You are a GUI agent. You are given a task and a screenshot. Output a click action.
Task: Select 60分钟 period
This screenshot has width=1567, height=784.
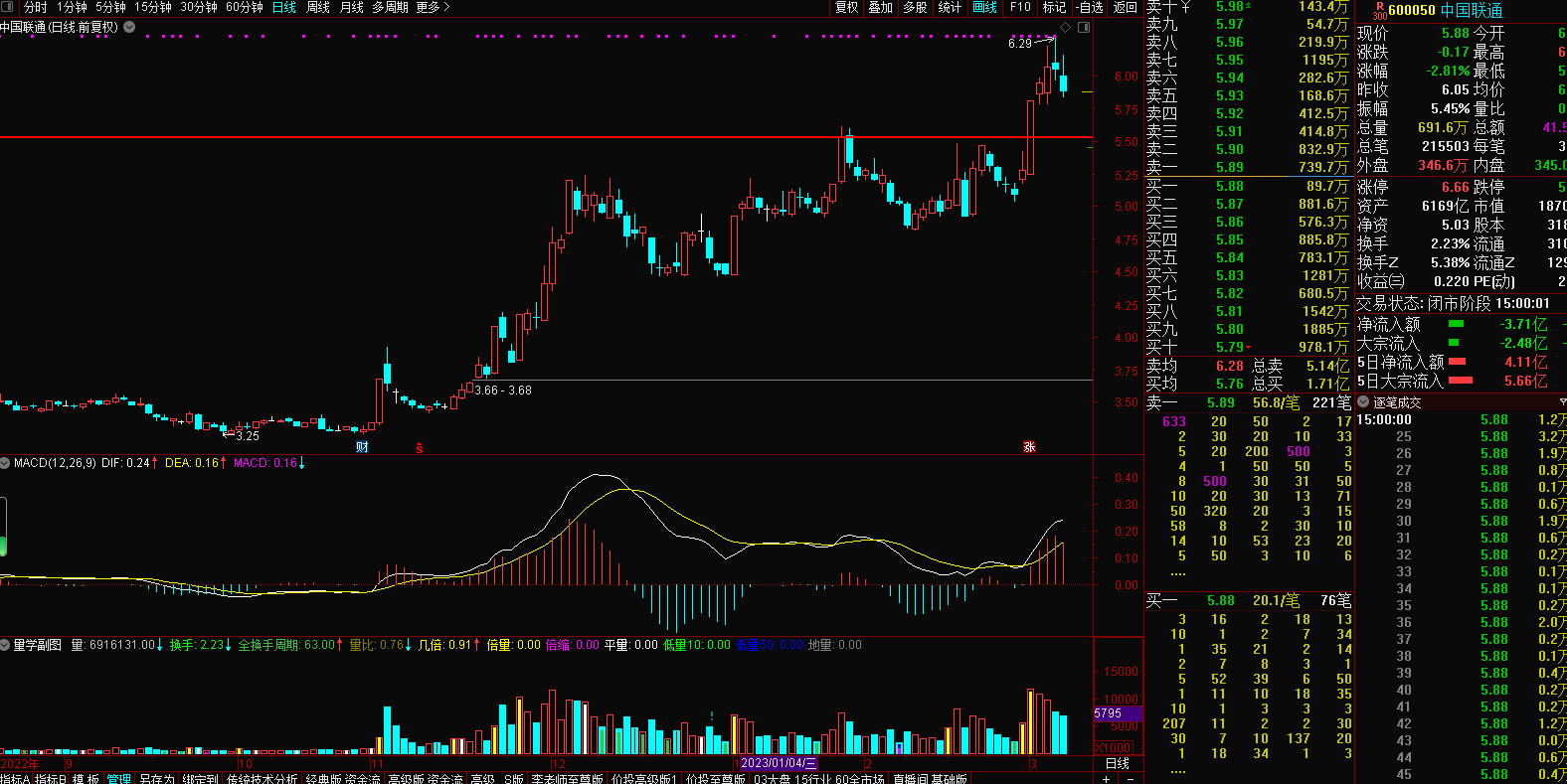(245, 7)
